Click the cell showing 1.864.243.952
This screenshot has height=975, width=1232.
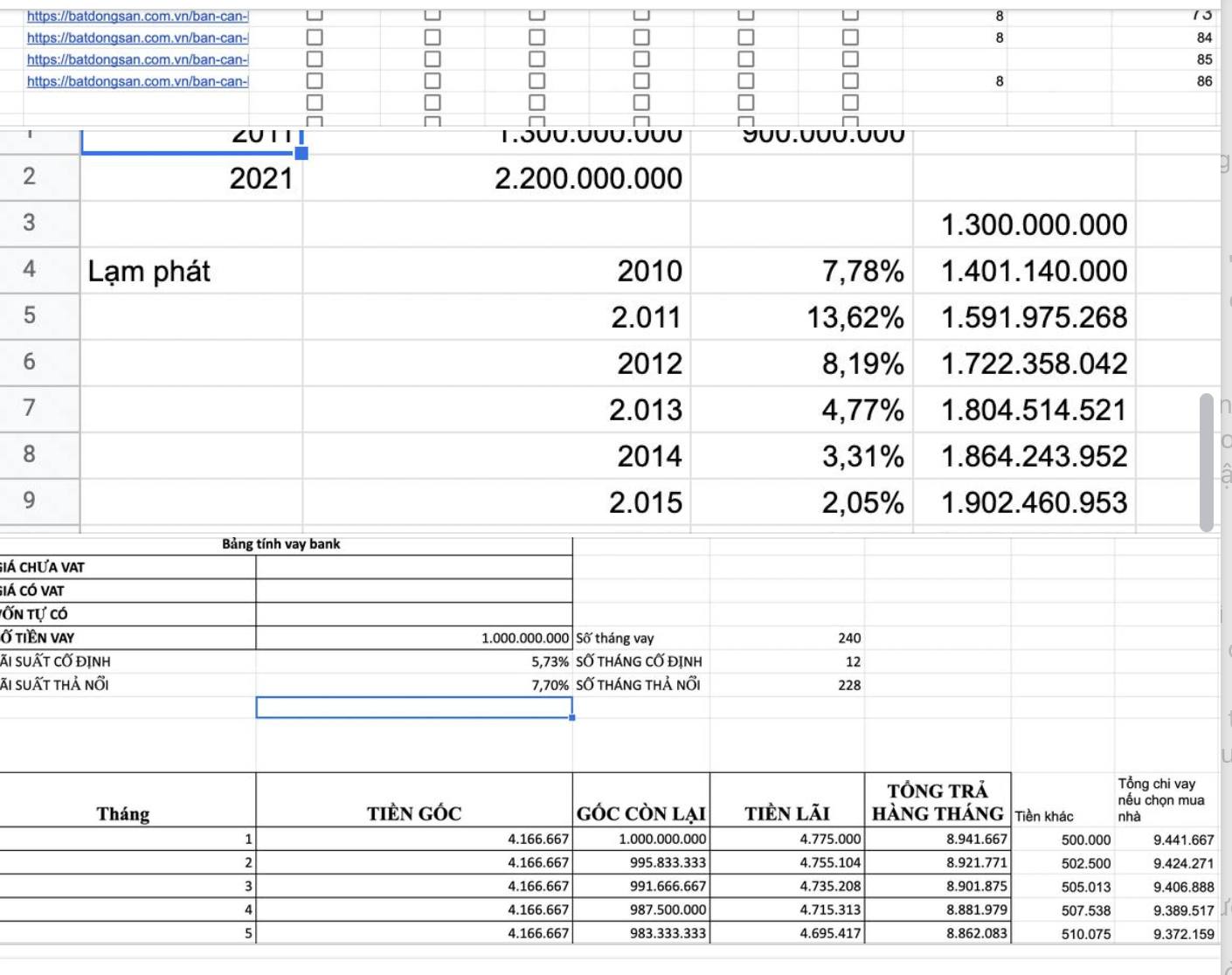(x=1024, y=456)
